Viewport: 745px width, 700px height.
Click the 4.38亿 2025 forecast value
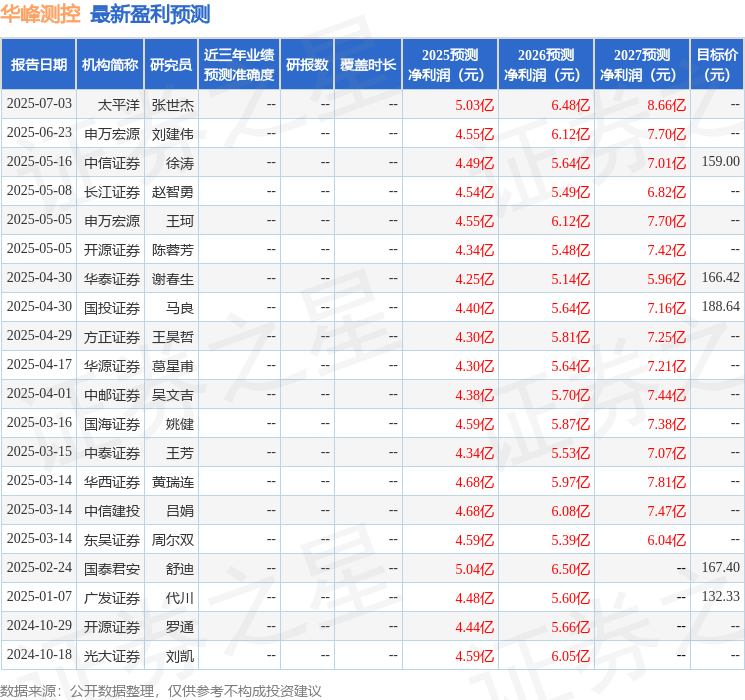(x=475, y=395)
